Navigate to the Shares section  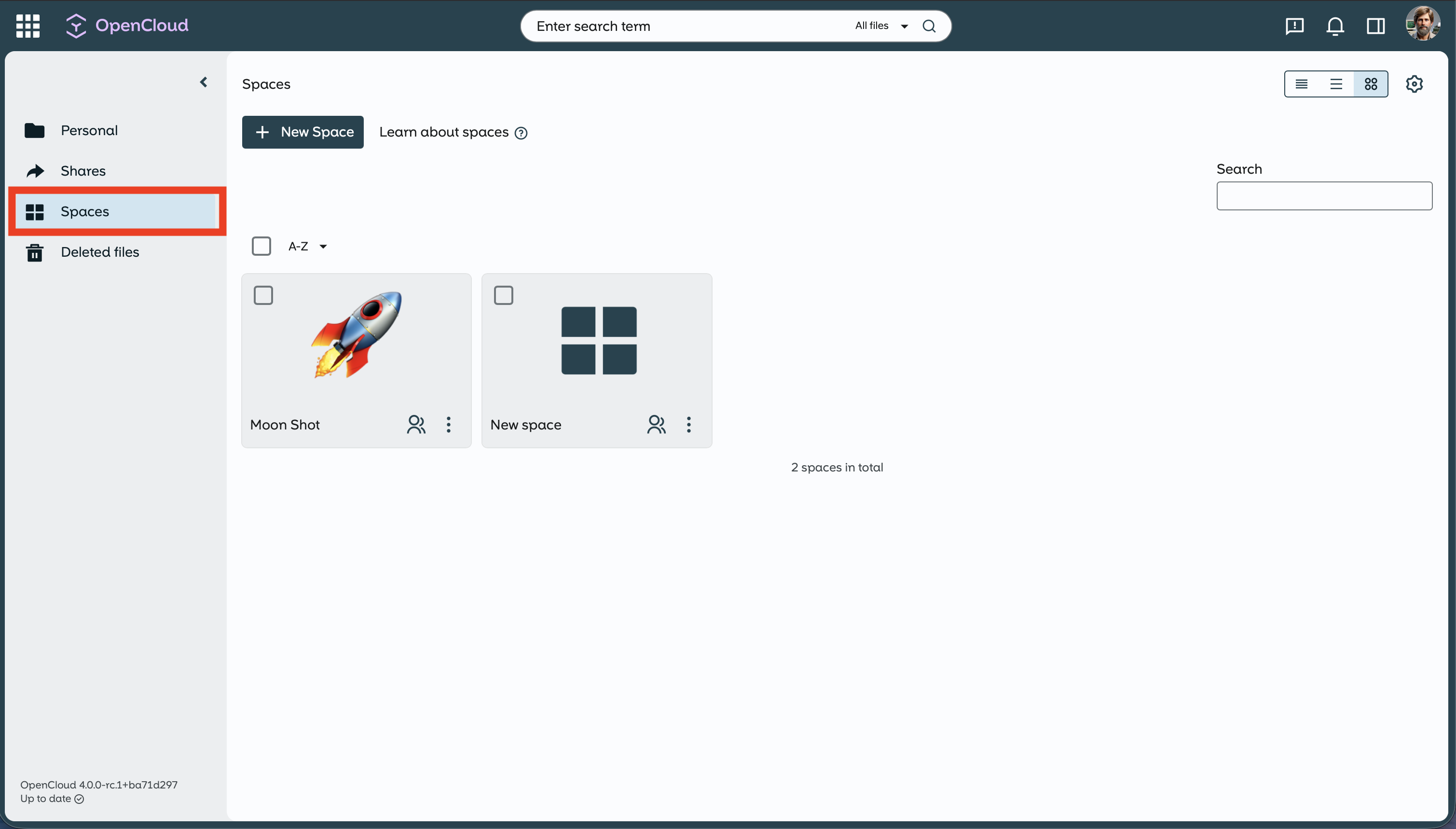(83, 170)
